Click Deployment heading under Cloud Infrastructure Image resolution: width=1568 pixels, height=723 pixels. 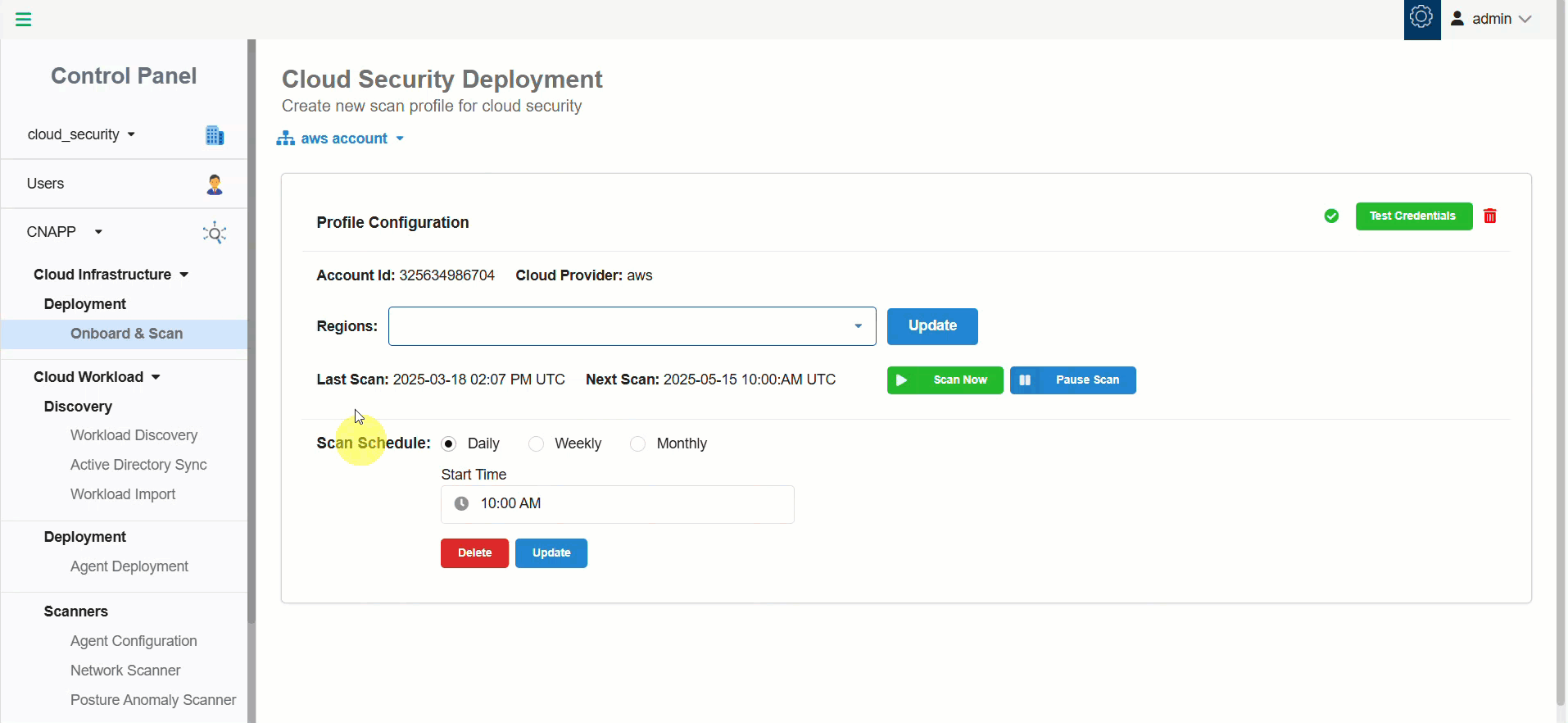click(x=85, y=304)
